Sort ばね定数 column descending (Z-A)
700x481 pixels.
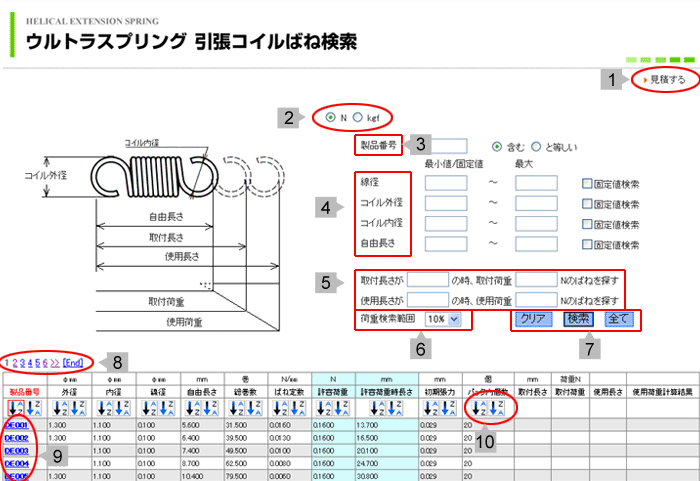(x=299, y=408)
